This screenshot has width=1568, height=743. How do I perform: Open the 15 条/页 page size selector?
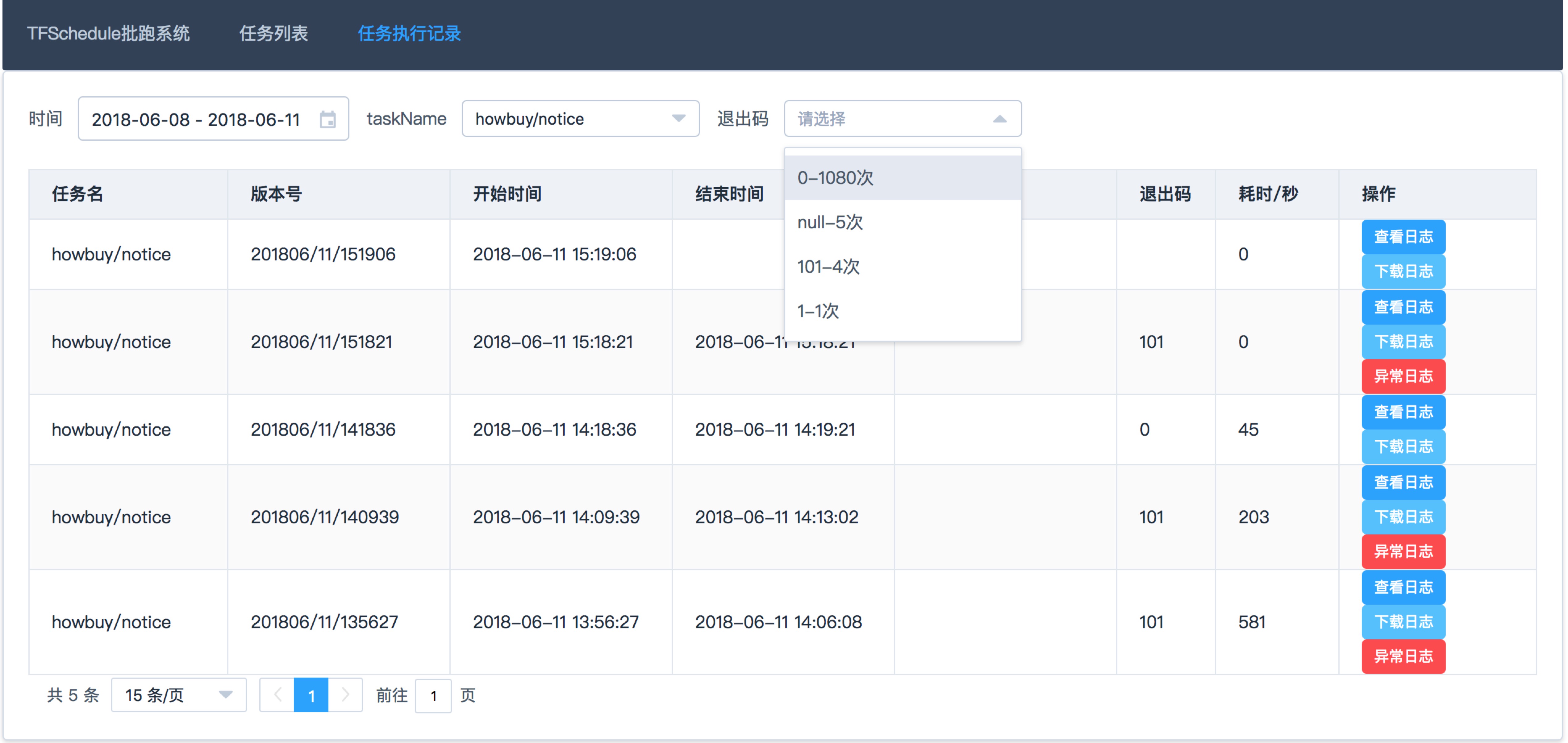click(x=178, y=694)
